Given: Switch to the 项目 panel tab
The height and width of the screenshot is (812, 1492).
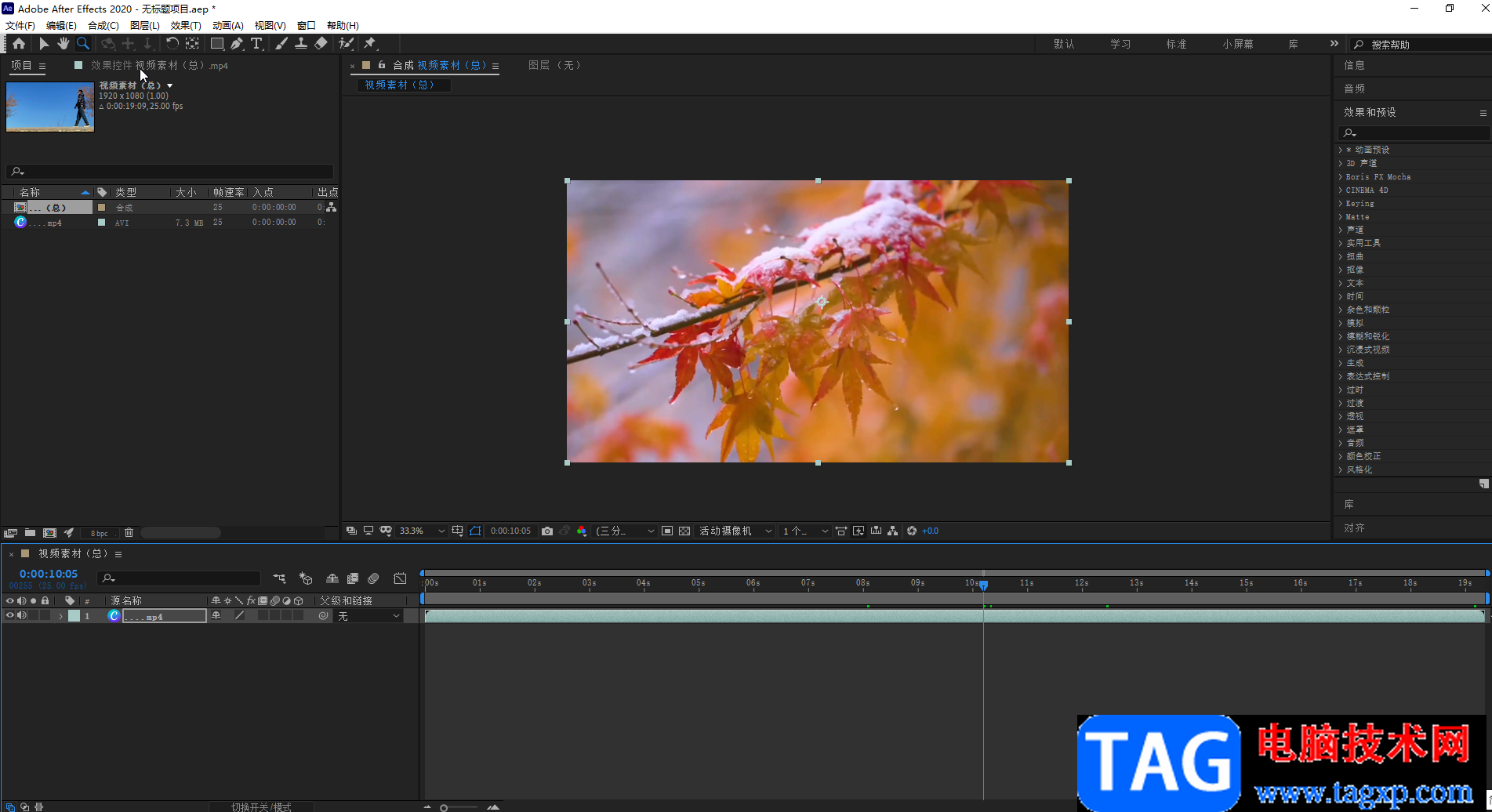Looking at the screenshot, I should tap(21, 66).
